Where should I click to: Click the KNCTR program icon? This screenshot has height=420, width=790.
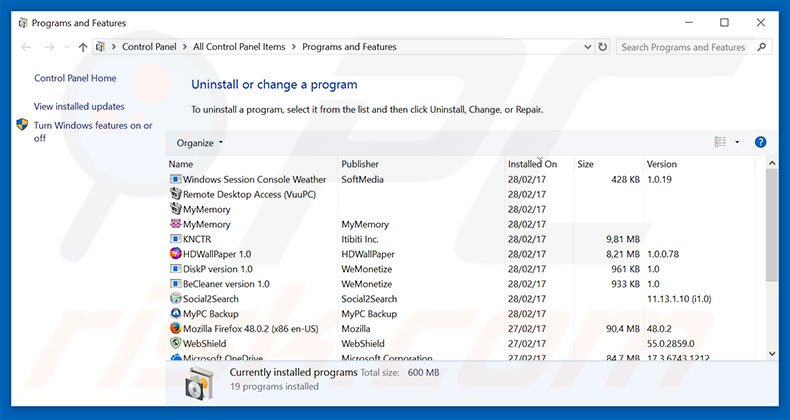tap(175, 239)
